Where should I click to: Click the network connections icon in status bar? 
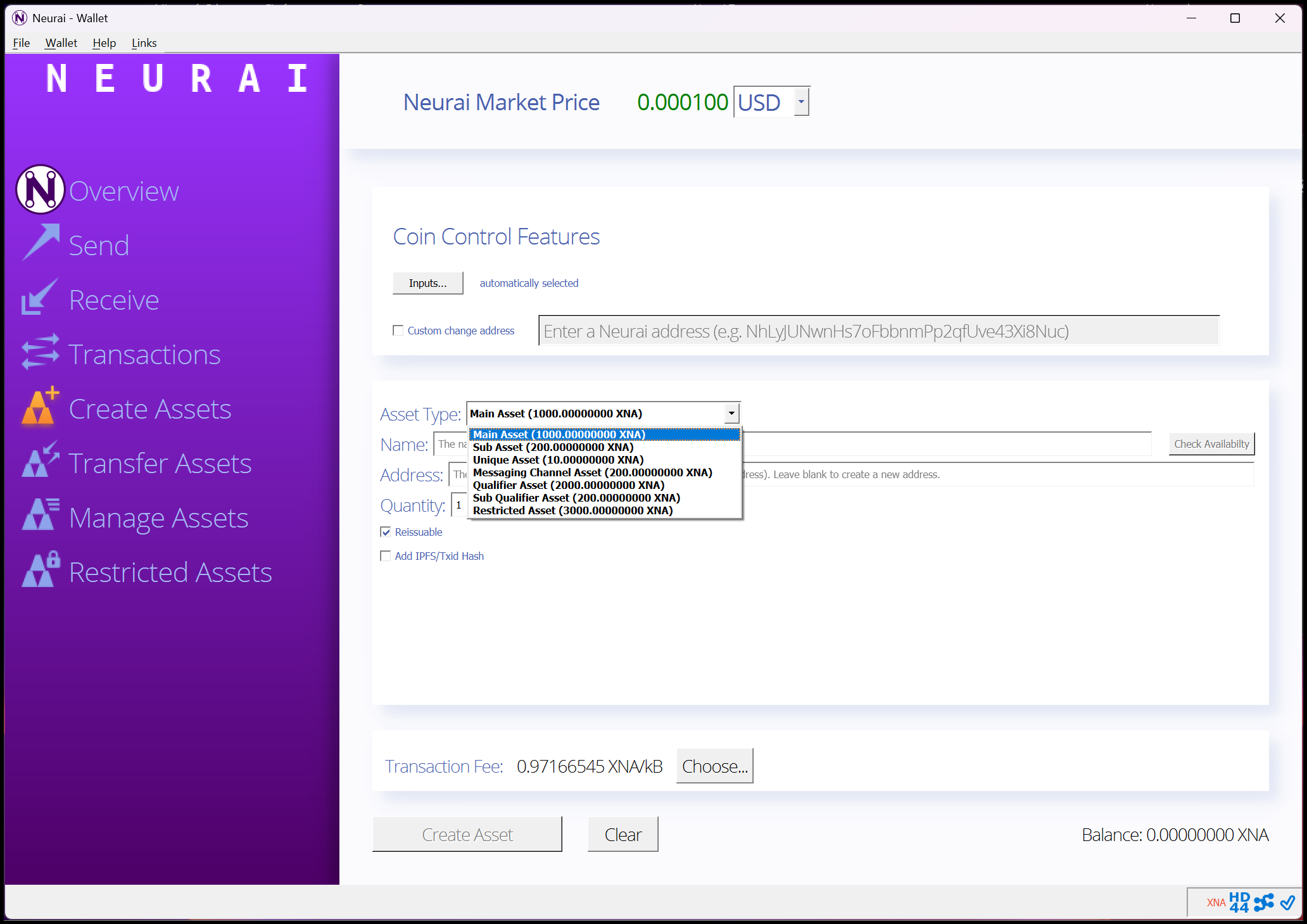[x=1264, y=902]
